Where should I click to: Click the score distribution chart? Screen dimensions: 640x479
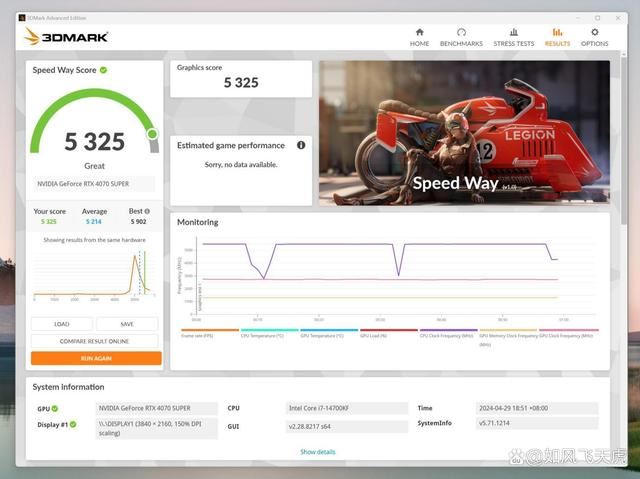[94, 274]
